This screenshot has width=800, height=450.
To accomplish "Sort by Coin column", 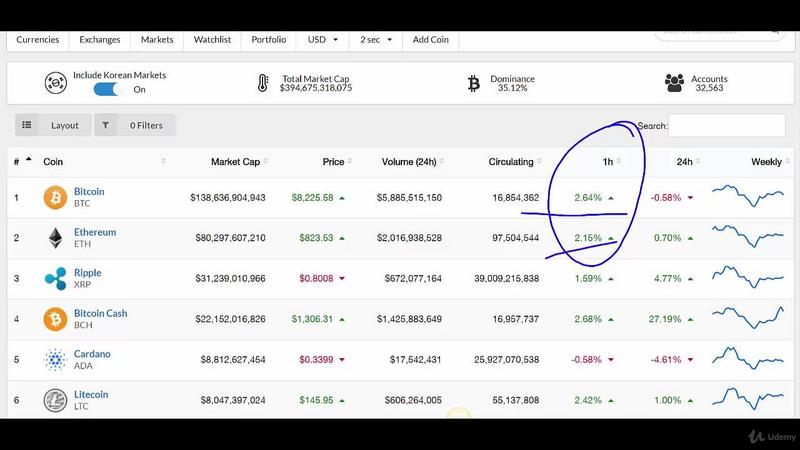I will click(x=104, y=161).
